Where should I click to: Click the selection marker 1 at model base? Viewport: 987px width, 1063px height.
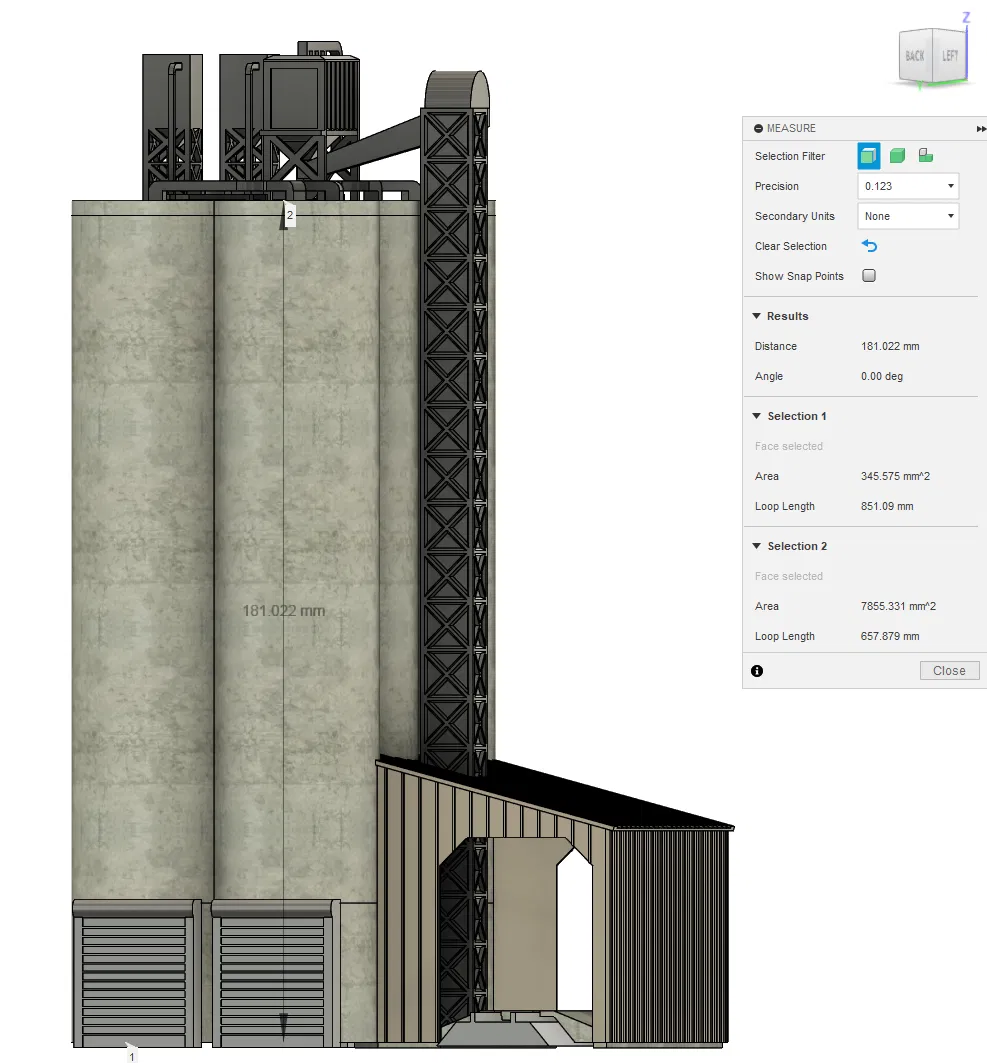pos(132,1056)
